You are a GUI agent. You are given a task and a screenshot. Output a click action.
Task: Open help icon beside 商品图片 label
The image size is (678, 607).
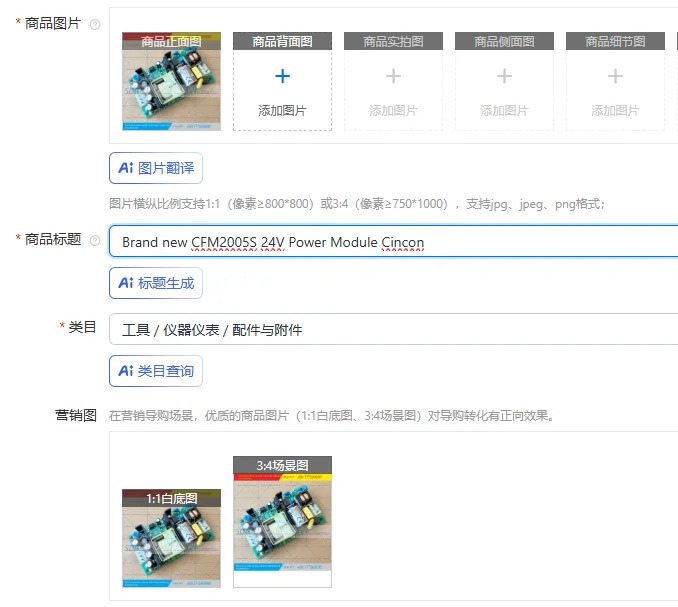coord(95,24)
